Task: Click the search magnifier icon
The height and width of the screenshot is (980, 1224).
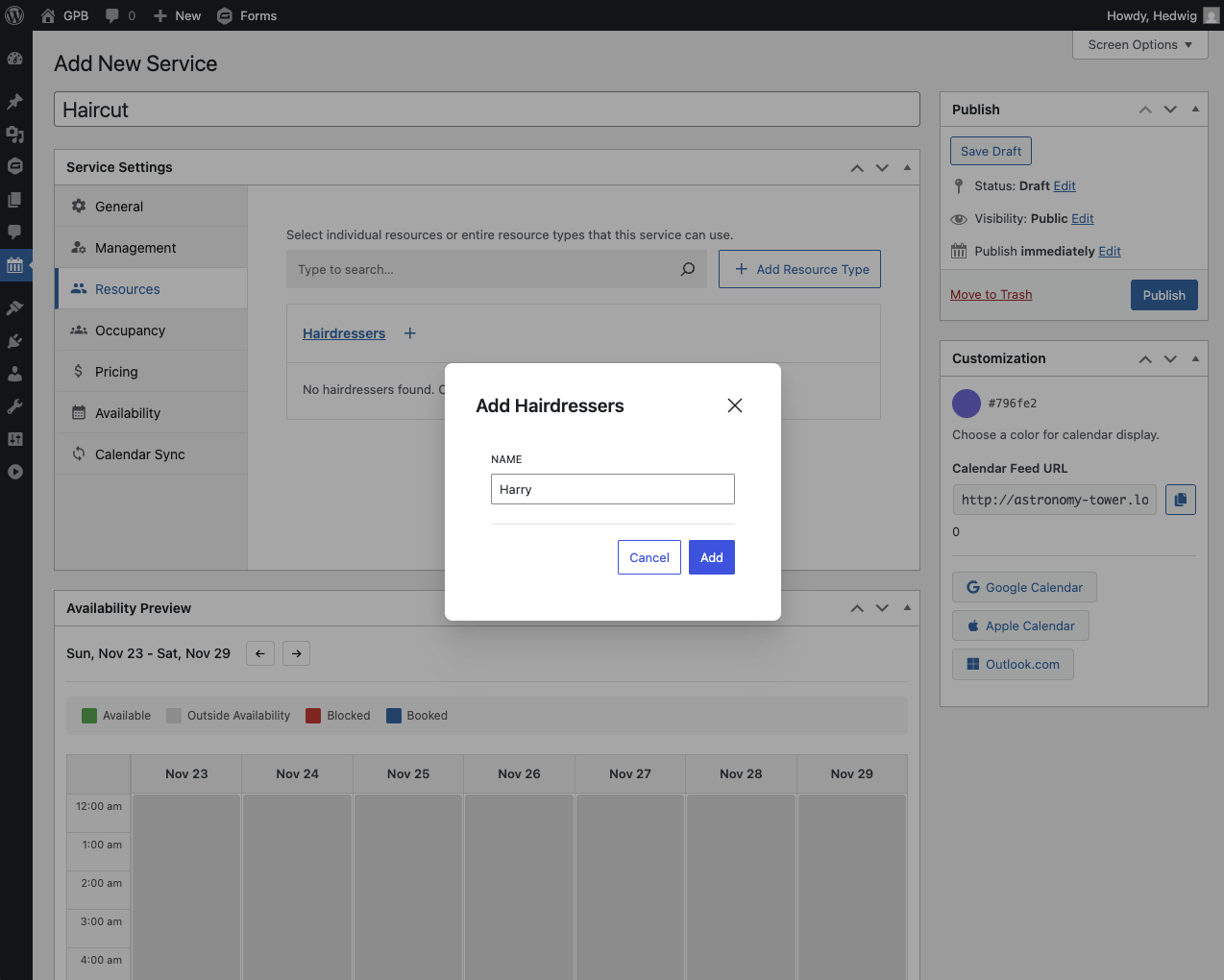Action: coord(688,269)
